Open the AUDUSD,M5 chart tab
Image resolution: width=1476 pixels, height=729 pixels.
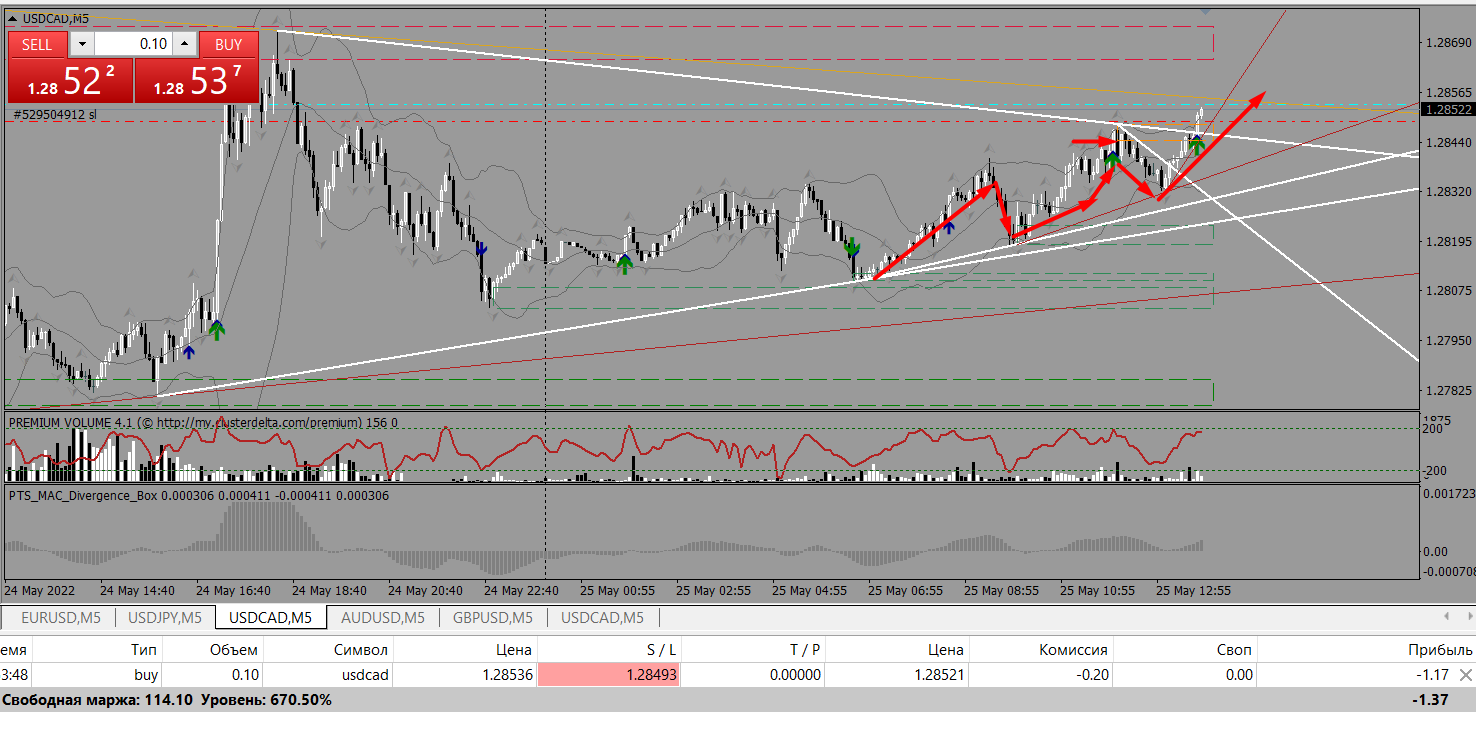pyautogui.click(x=382, y=617)
